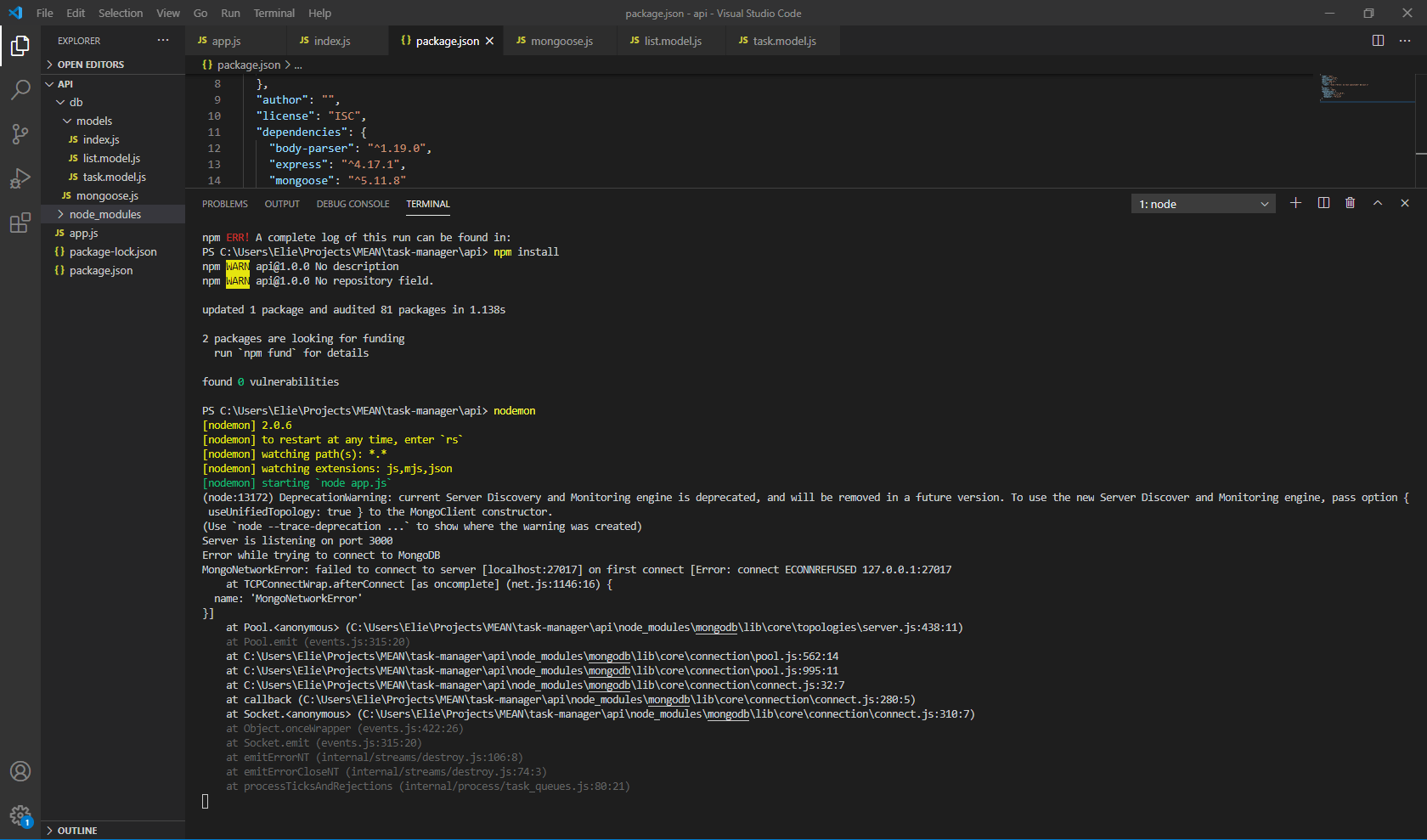Image resolution: width=1427 pixels, height=840 pixels.
Task: Show the Output panel tab
Action: pyautogui.click(x=282, y=204)
